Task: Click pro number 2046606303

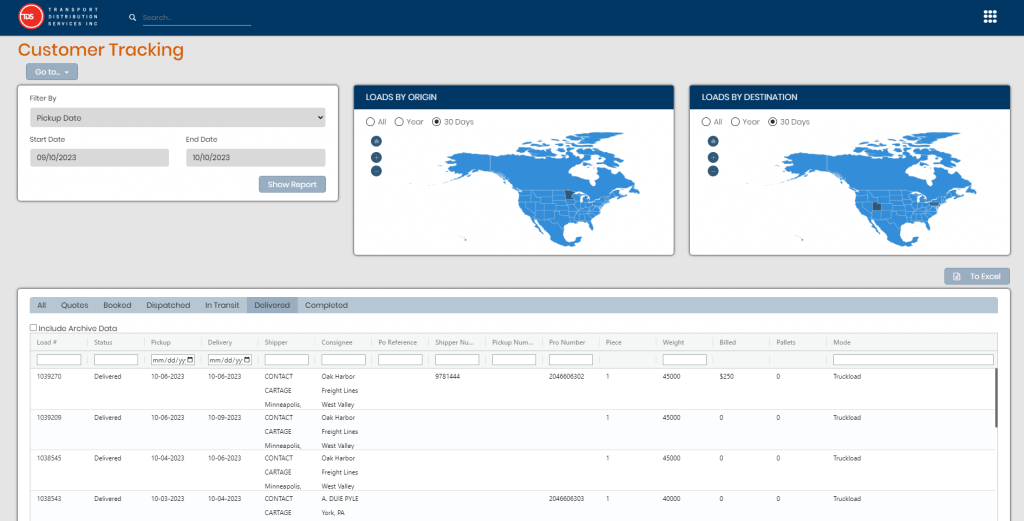Action: (566, 499)
